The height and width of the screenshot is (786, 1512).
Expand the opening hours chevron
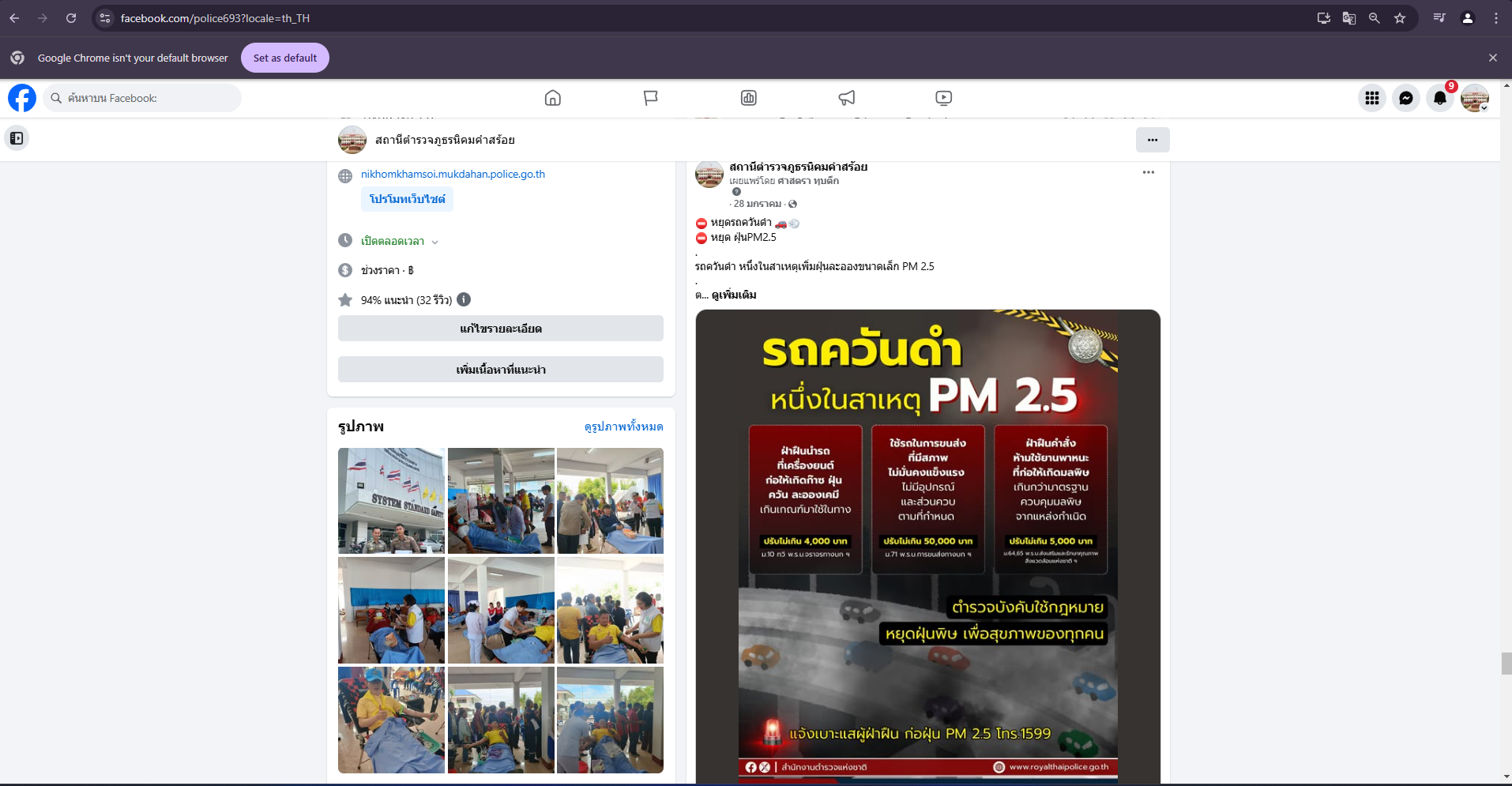435,242
